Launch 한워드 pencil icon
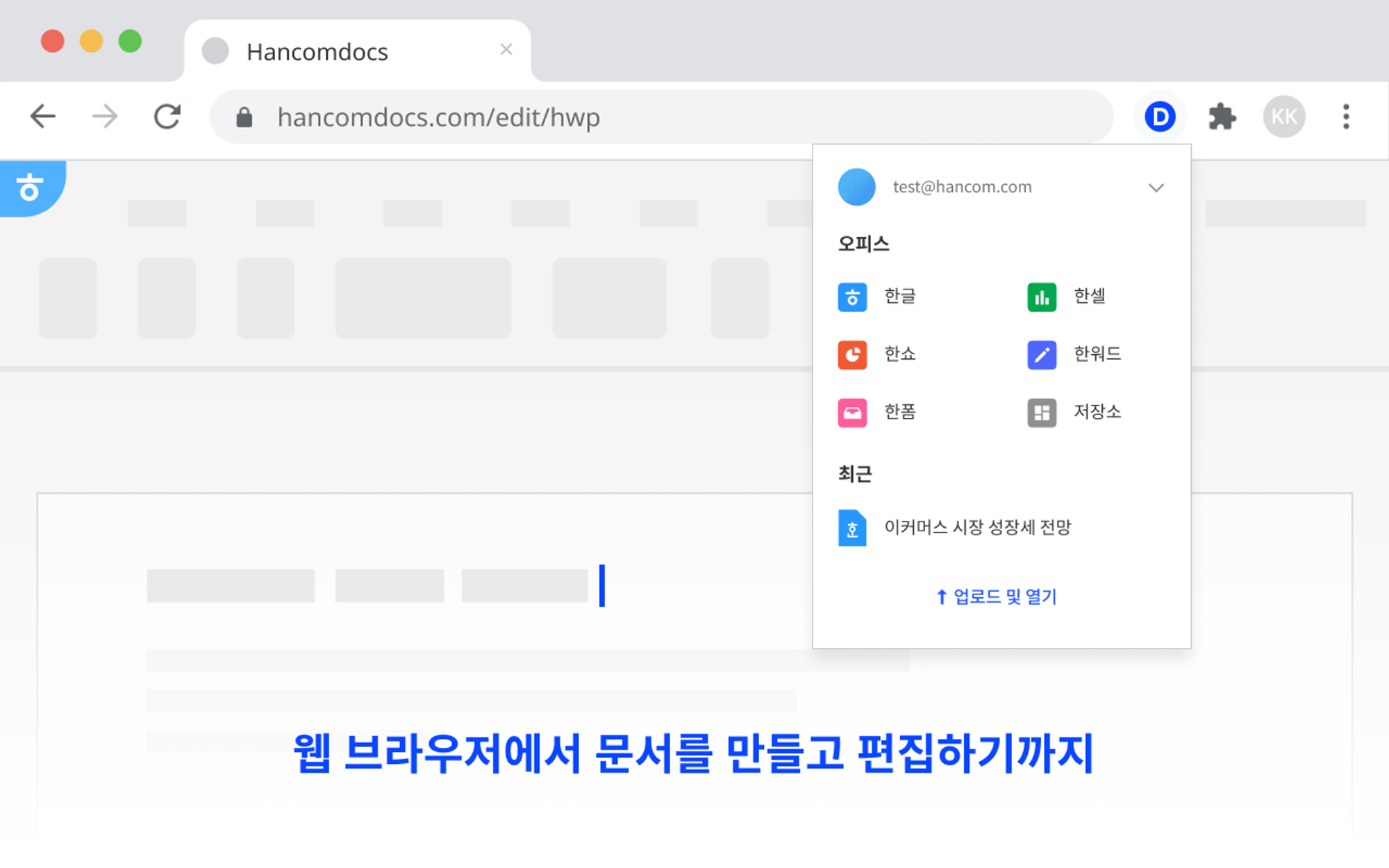The height and width of the screenshot is (868, 1389). click(1042, 355)
